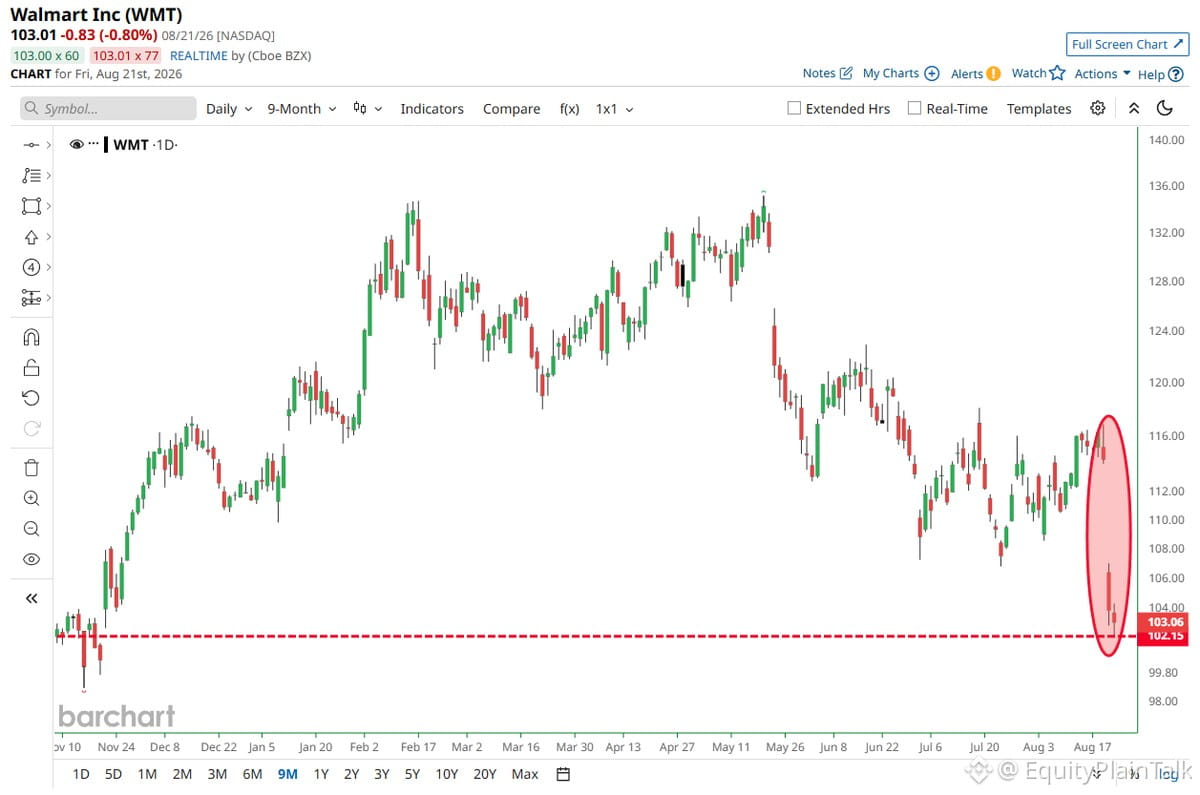
Task: Click the zoom in magnifier icon
Action: (x=31, y=498)
